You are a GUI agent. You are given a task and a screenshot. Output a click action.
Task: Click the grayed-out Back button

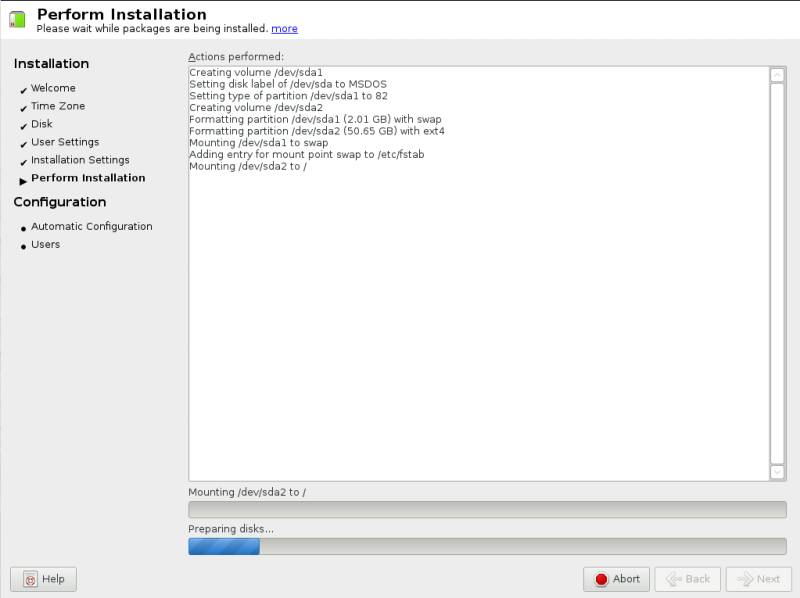pyautogui.click(x=687, y=579)
